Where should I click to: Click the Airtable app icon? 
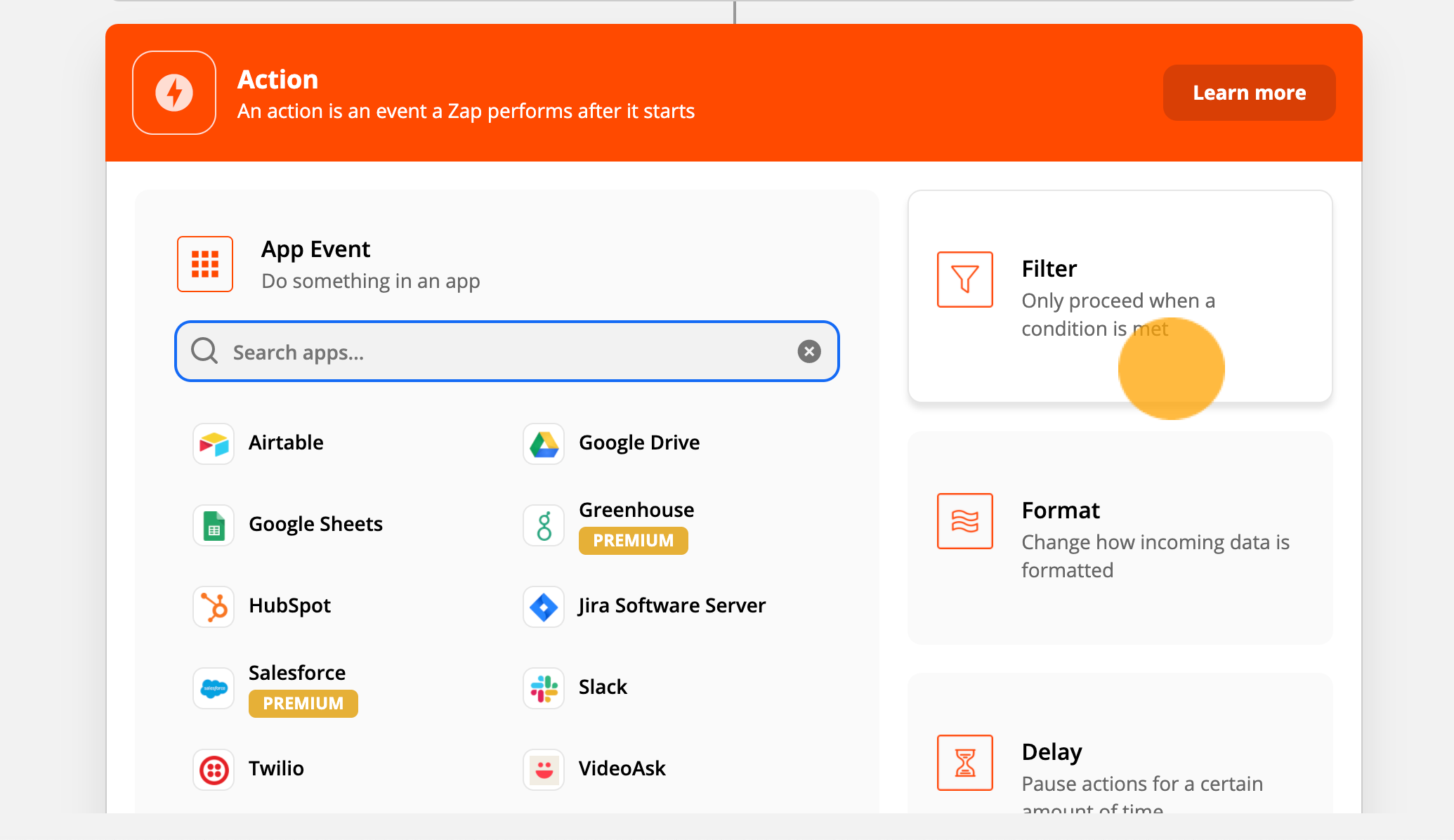(x=214, y=444)
